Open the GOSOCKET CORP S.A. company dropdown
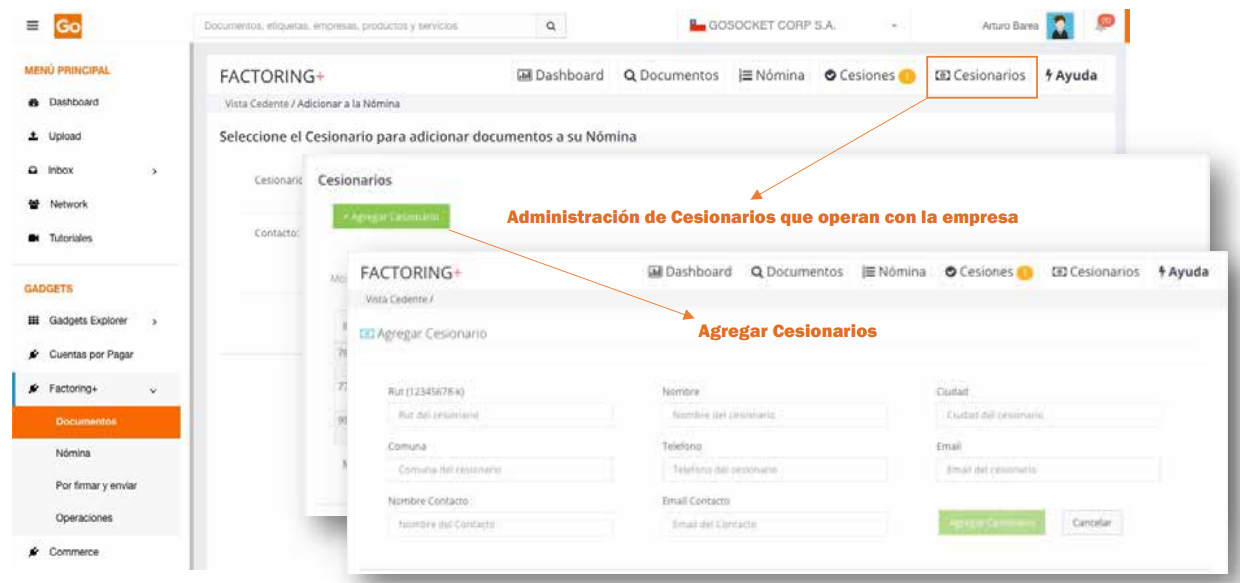This screenshot has width=1240, height=583. coord(795,26)
